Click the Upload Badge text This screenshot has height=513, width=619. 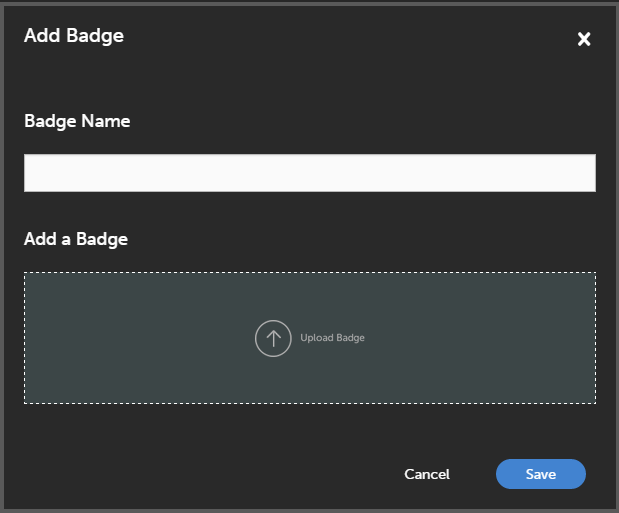click(x=332, y=338)
